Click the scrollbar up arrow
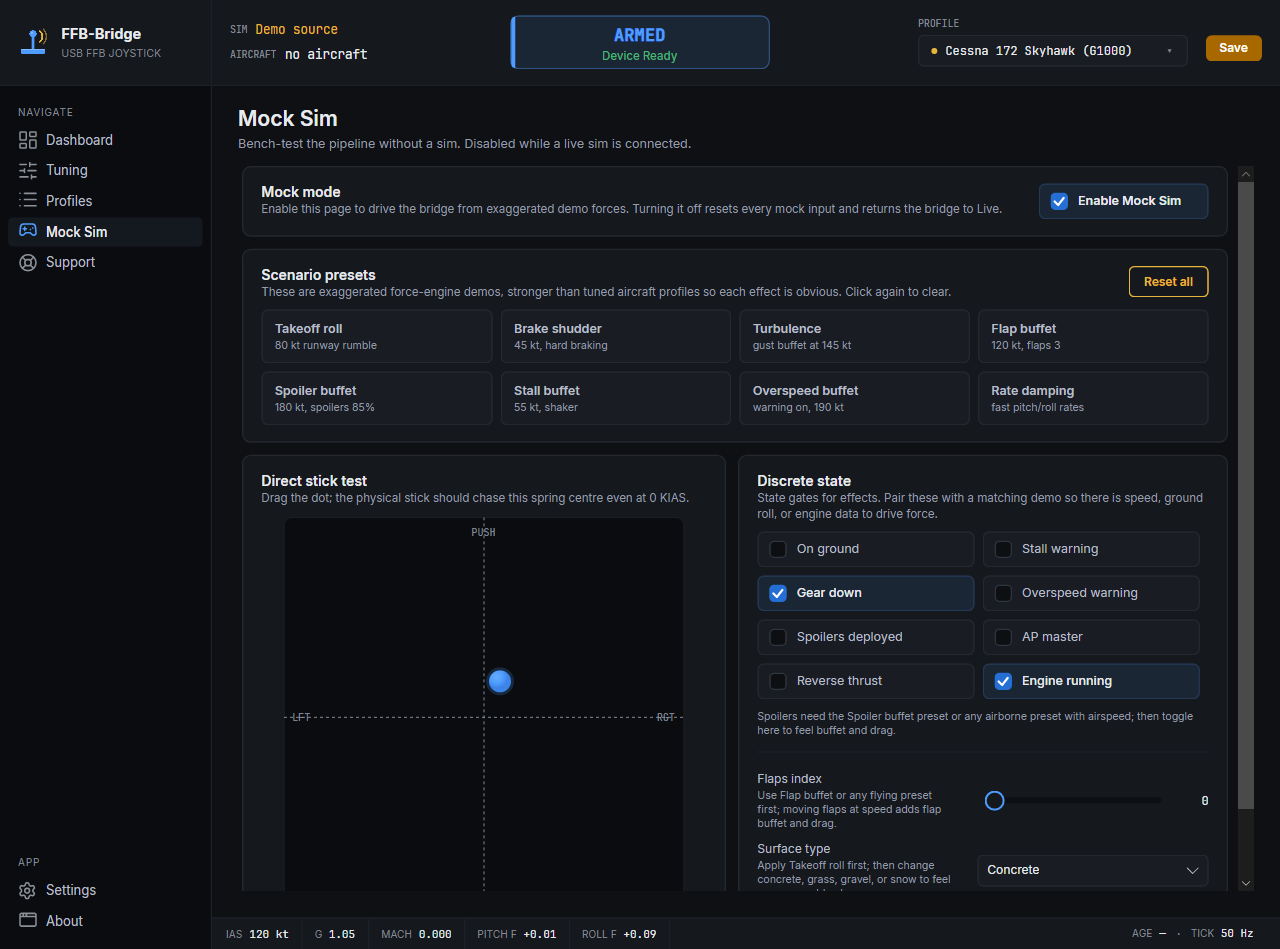 point(1245,174)
